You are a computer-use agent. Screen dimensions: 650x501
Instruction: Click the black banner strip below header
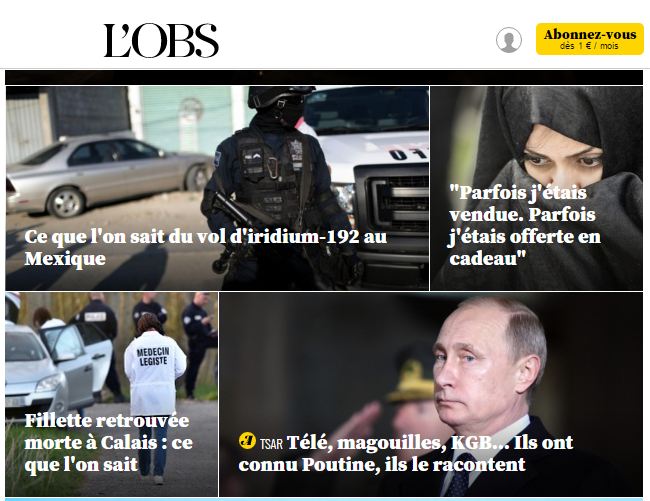click(x=324, y=77)
